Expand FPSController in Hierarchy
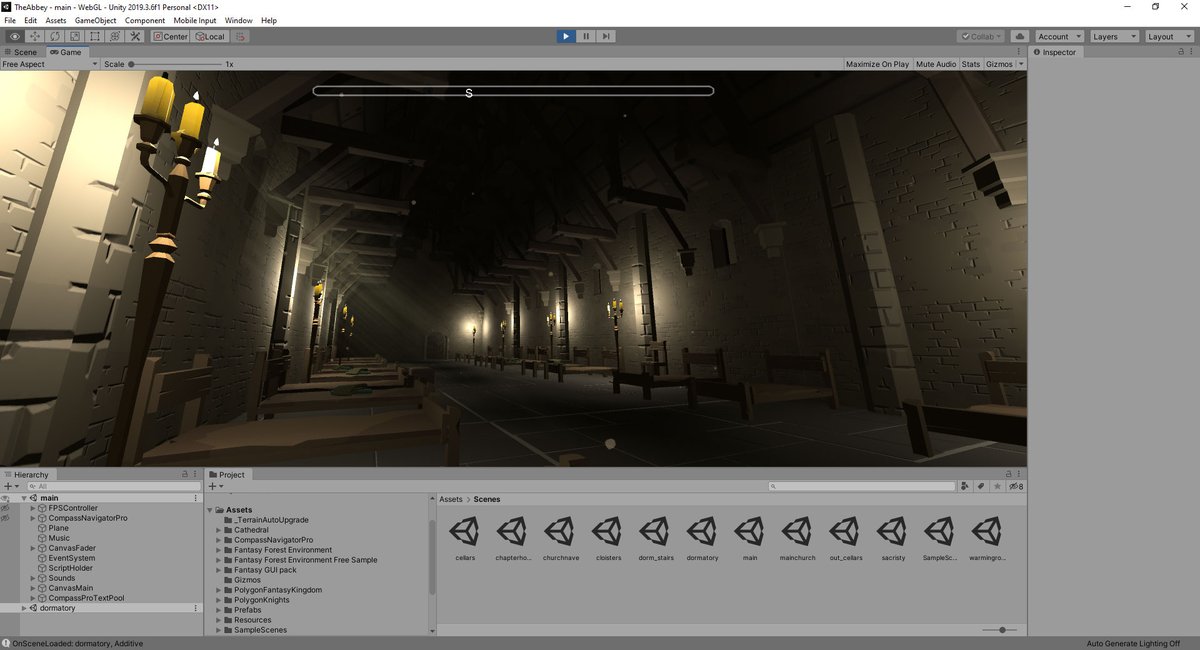 tap(33, 508)
